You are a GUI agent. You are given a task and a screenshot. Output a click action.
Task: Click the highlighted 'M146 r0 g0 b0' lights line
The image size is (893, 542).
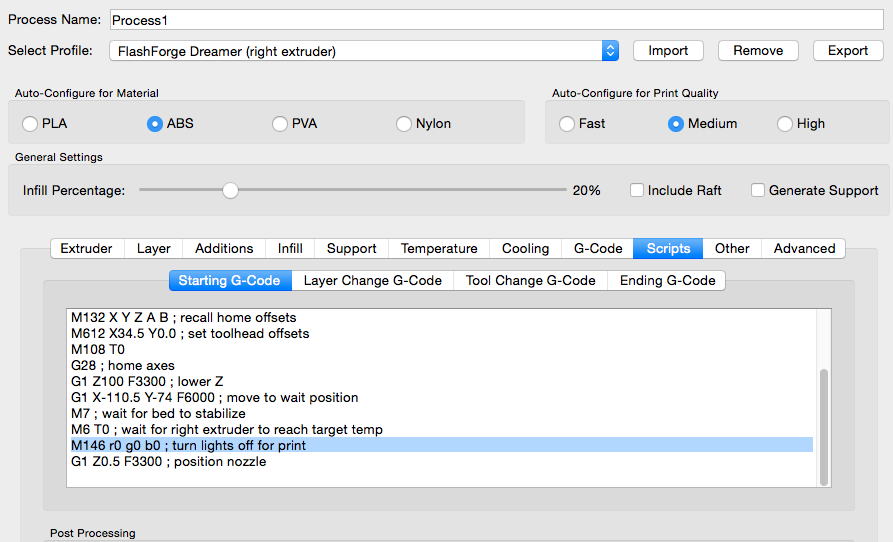pyautogui.click(x=441, y=445)
